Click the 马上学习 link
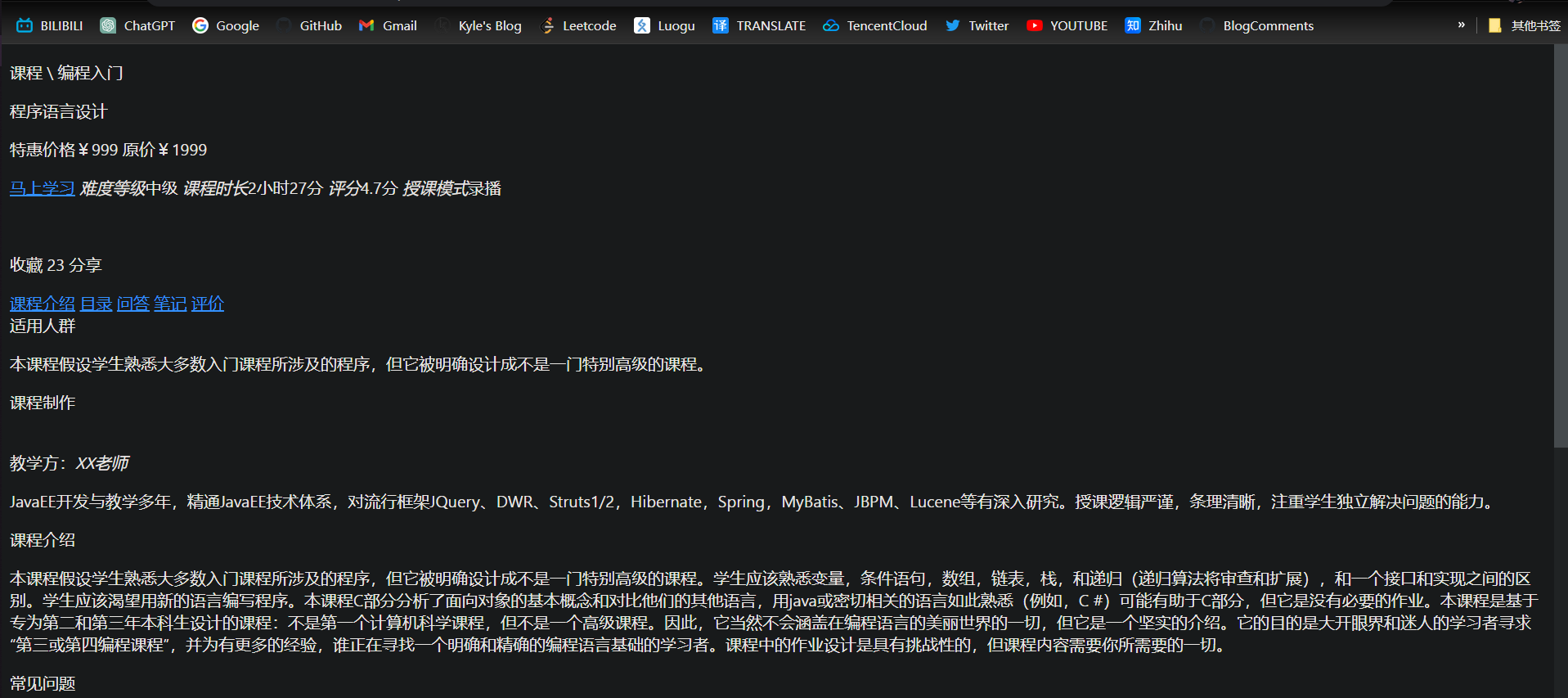The height and width of the screenshot is (698, 1568). click(43, 188)
